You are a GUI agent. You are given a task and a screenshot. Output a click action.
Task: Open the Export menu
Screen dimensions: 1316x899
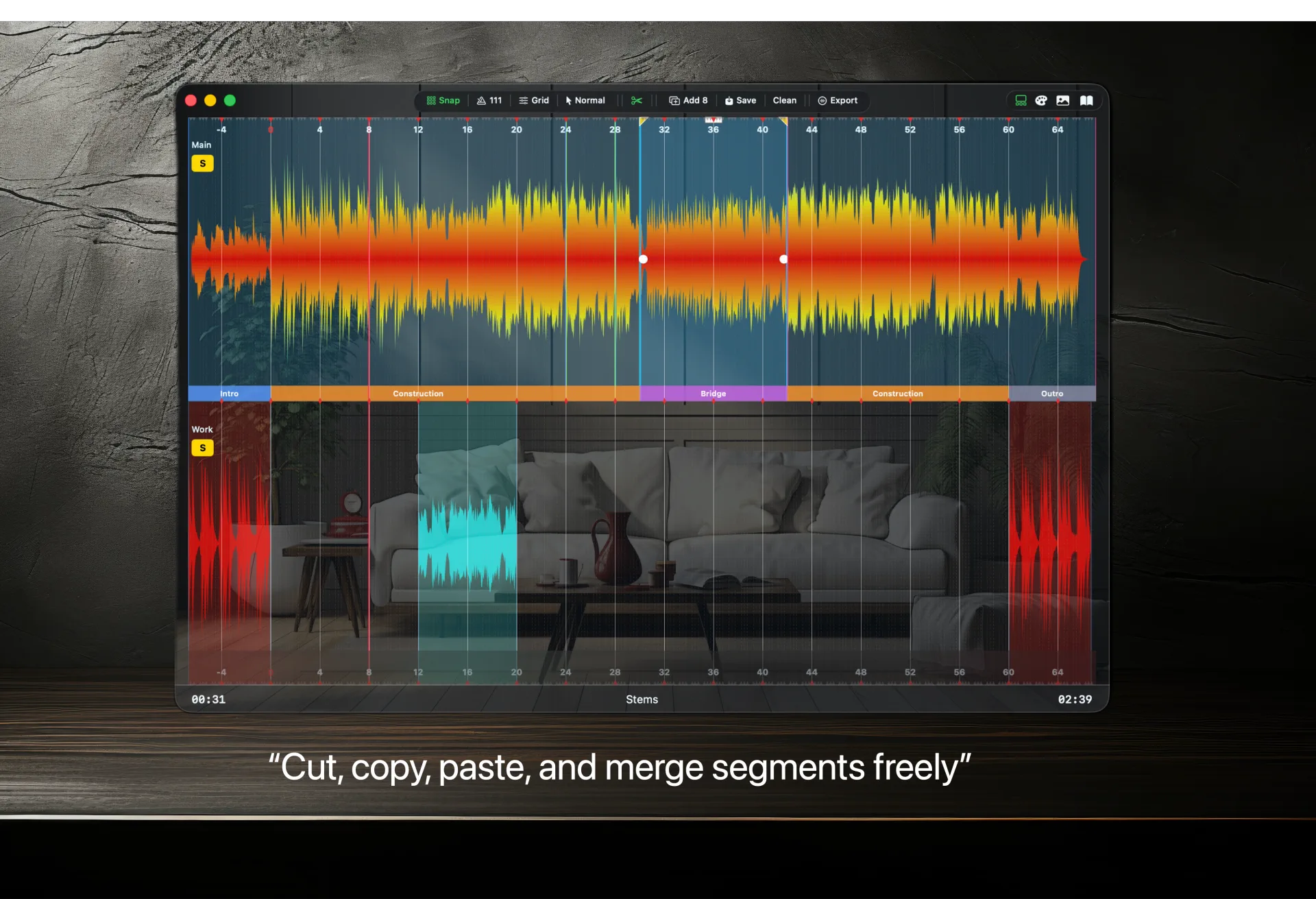tap(838, 100)
